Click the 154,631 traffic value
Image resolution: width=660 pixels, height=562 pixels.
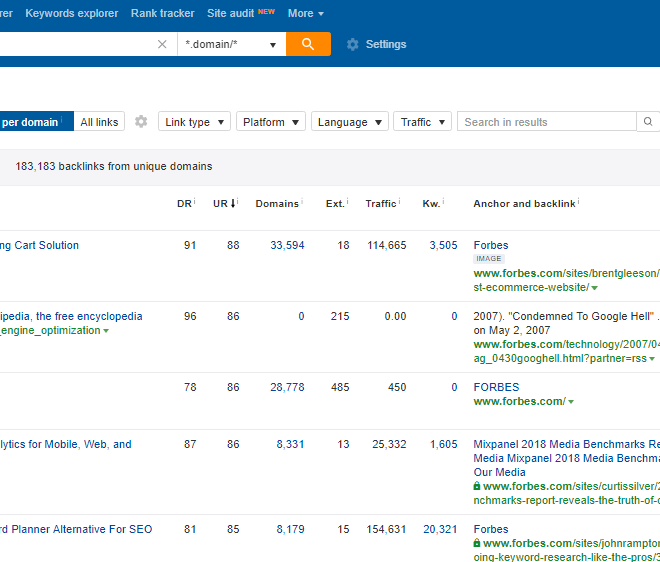pyautogui.click(x=386, y=529)
